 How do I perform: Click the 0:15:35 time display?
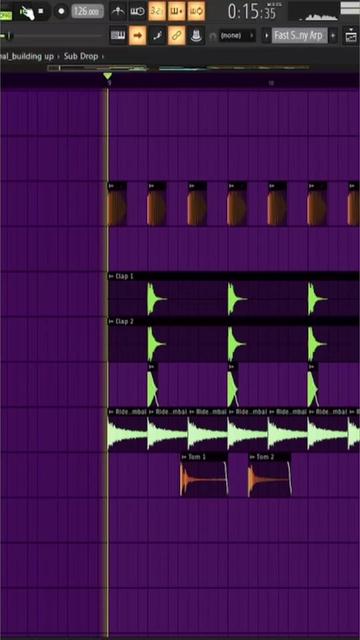tap(252, 12)
